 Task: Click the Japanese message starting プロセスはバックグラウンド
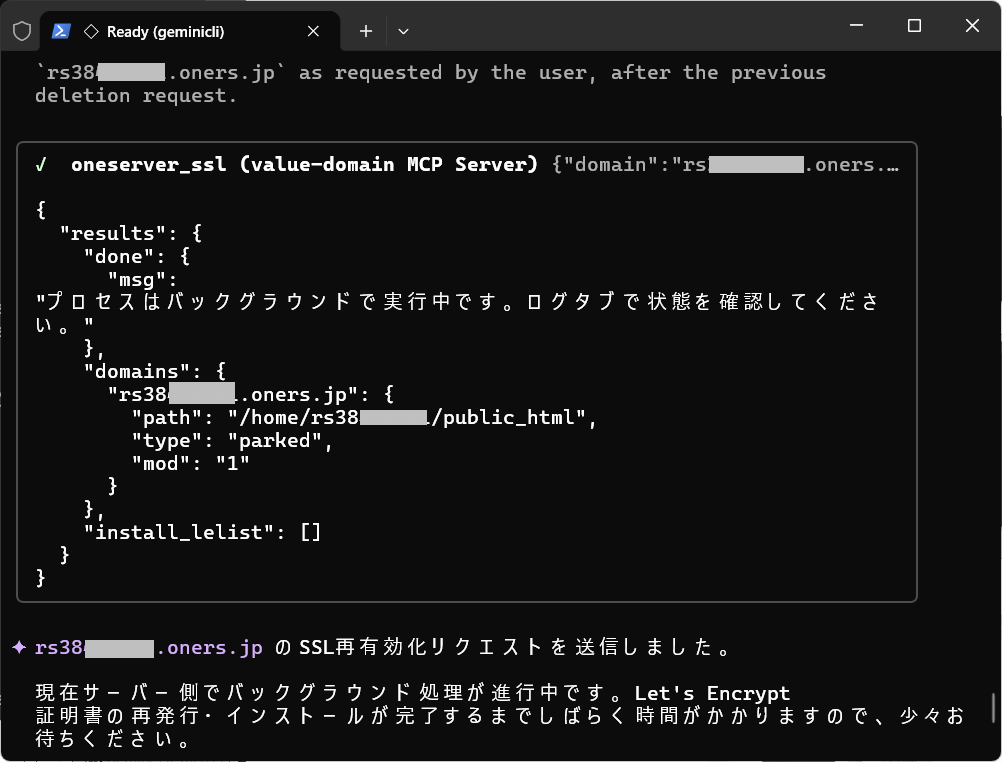458,313
